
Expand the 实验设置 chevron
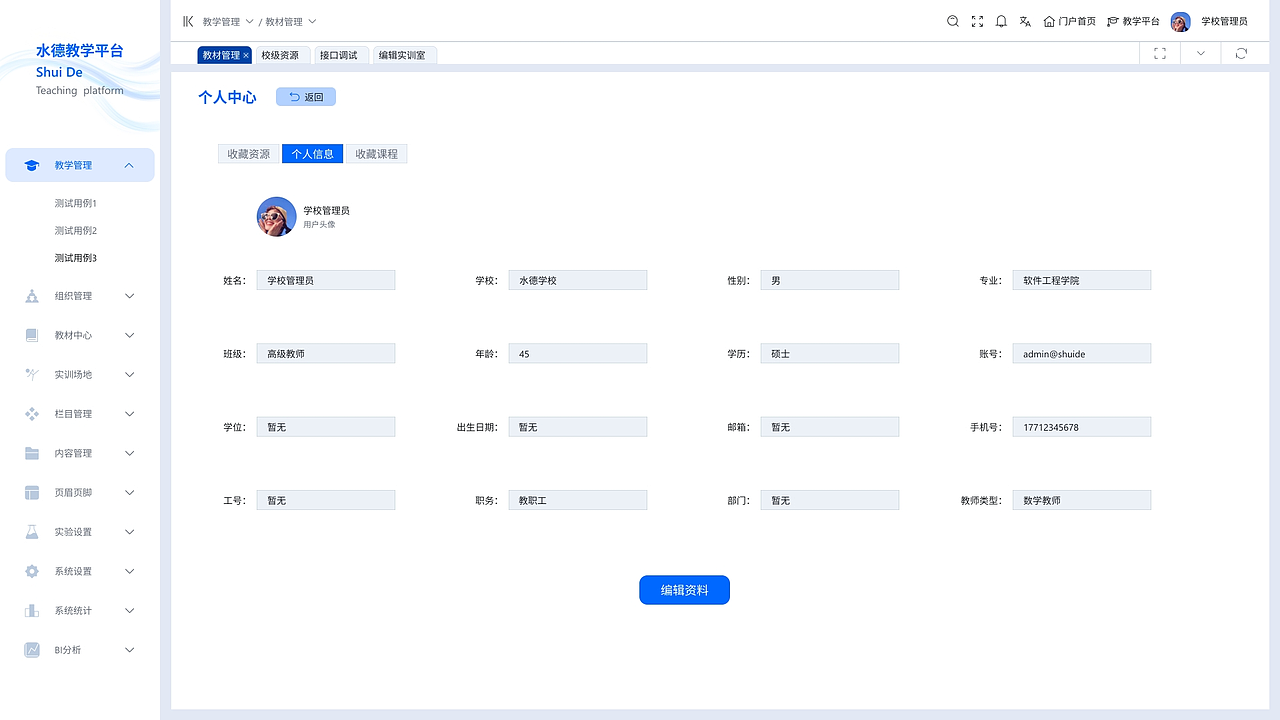[x=129, y=532]
